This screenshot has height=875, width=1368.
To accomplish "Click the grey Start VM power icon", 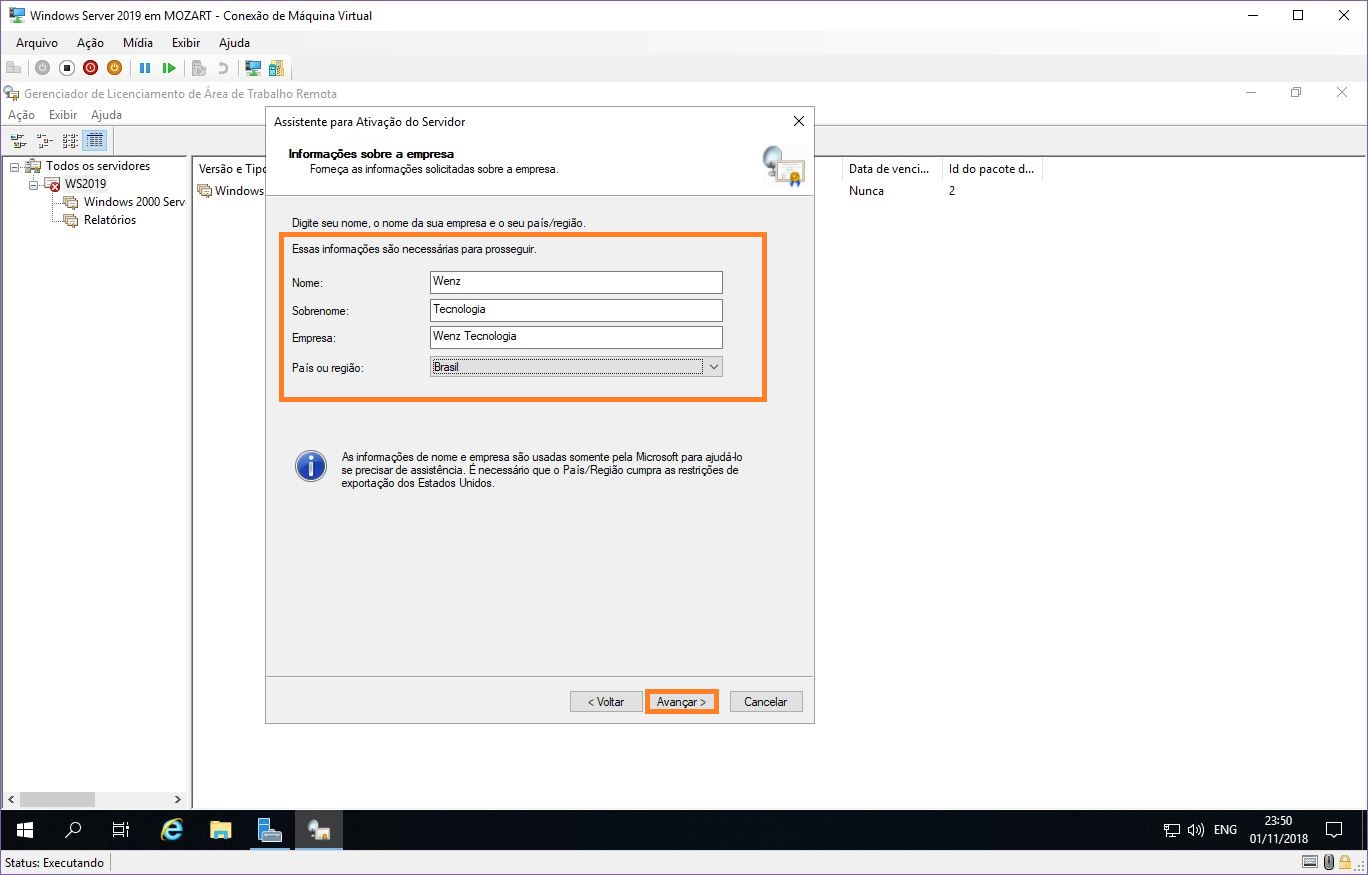I will pyautogui.click(x=42, y=68).
